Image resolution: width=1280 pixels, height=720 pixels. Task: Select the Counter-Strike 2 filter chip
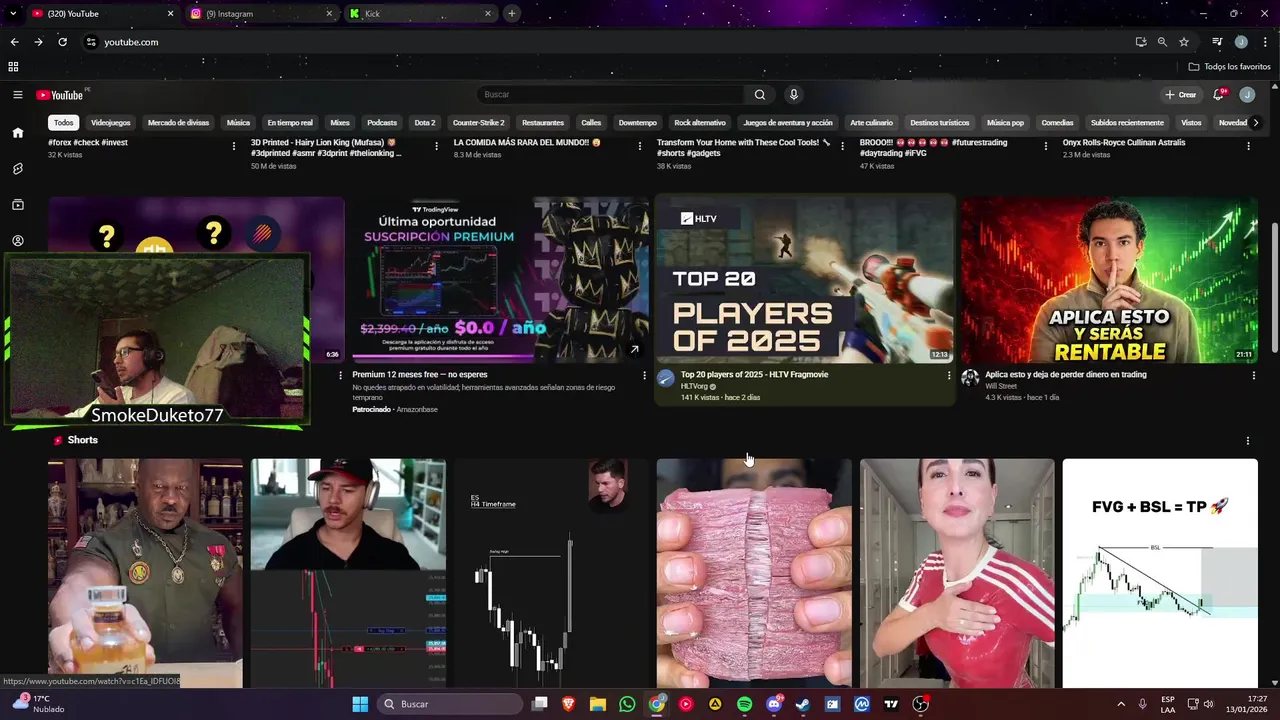tap(479, 123)
